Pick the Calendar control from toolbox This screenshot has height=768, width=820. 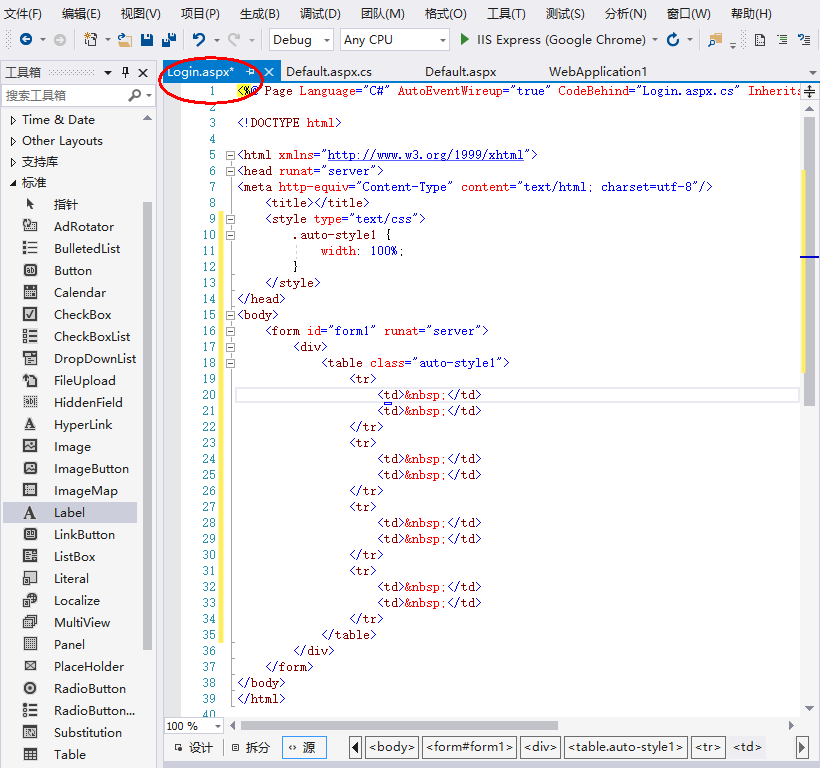pyautogui.click(x=79, y=293)
